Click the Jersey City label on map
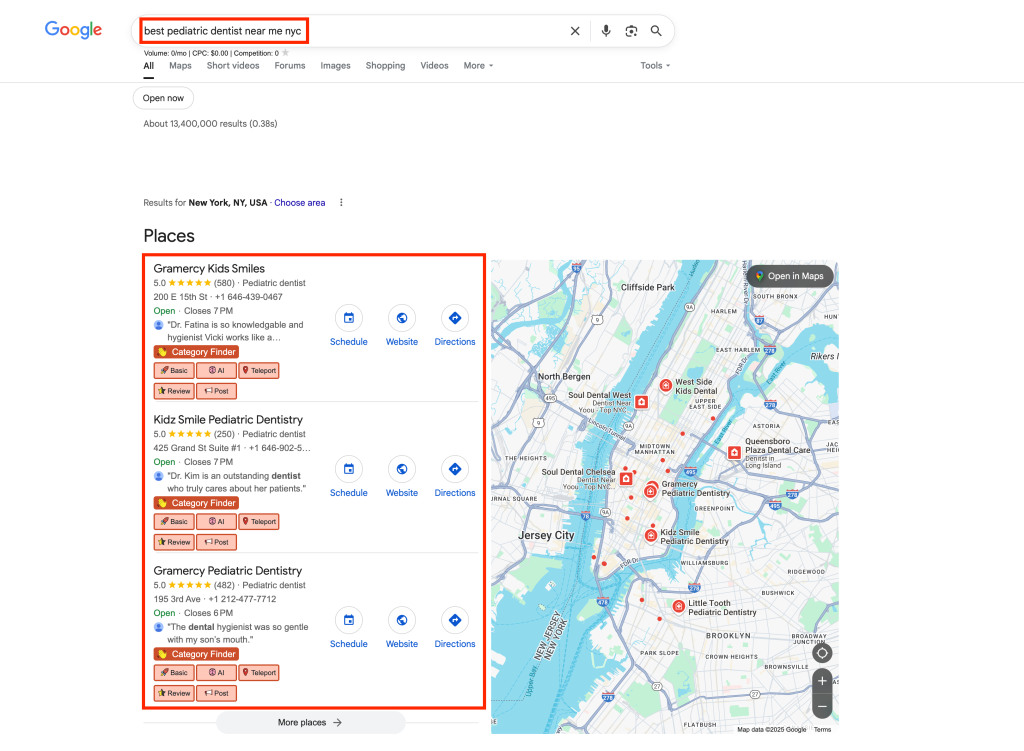The height and width of the screenshot is (751, 1024). (546, 535)
